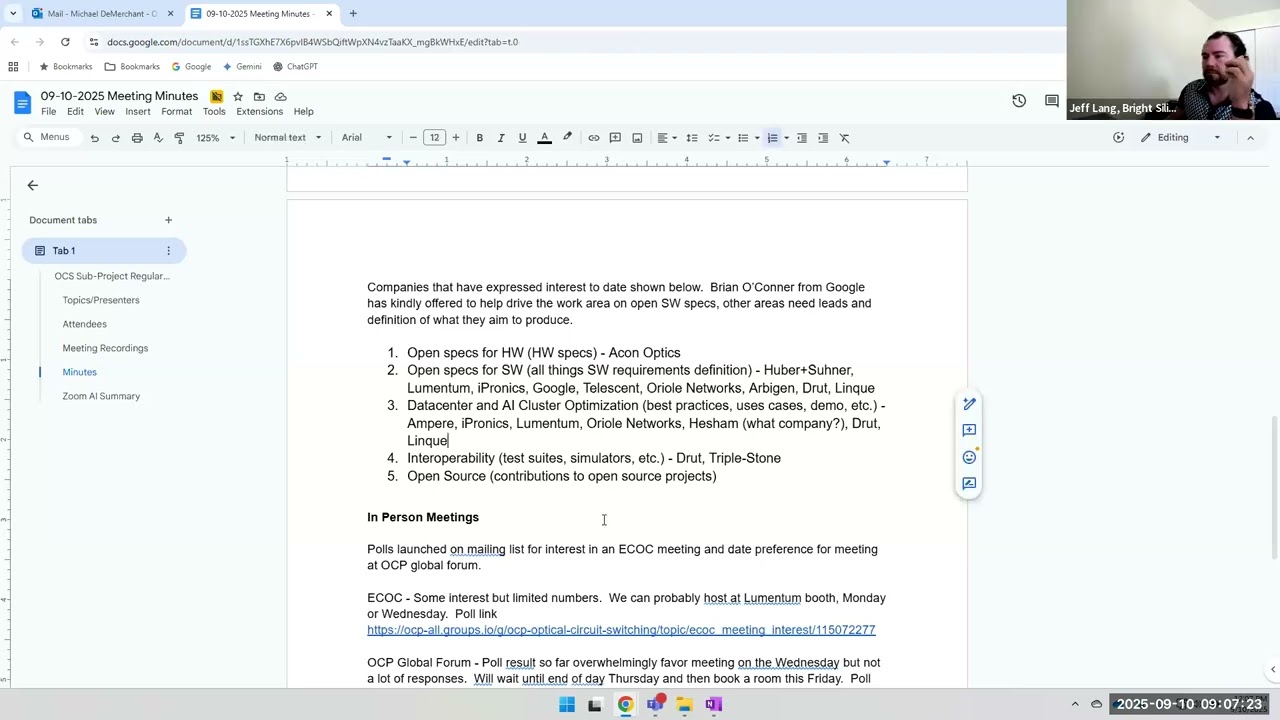Open the version history
The image size is (1280, 720).
(1019, 101)
